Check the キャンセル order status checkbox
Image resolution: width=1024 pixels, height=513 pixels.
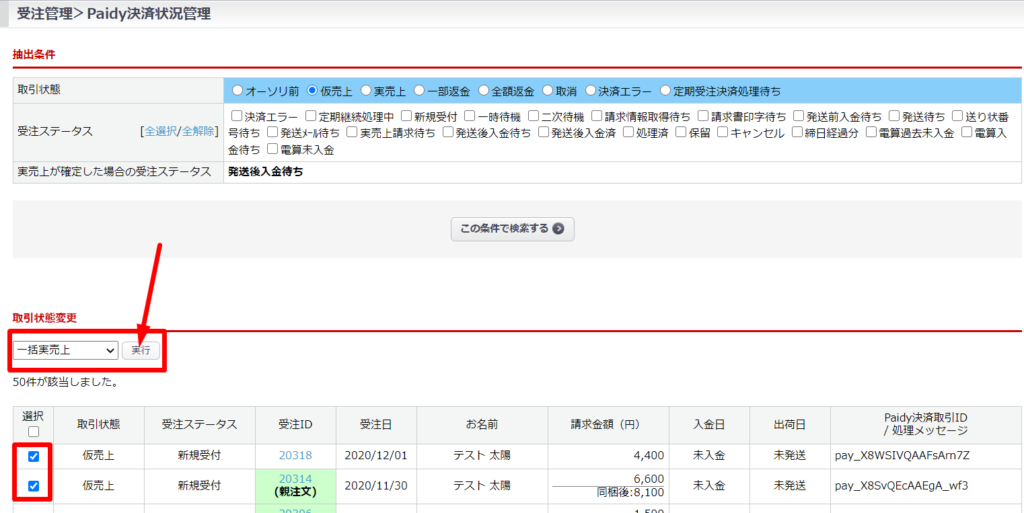point(722,132)
